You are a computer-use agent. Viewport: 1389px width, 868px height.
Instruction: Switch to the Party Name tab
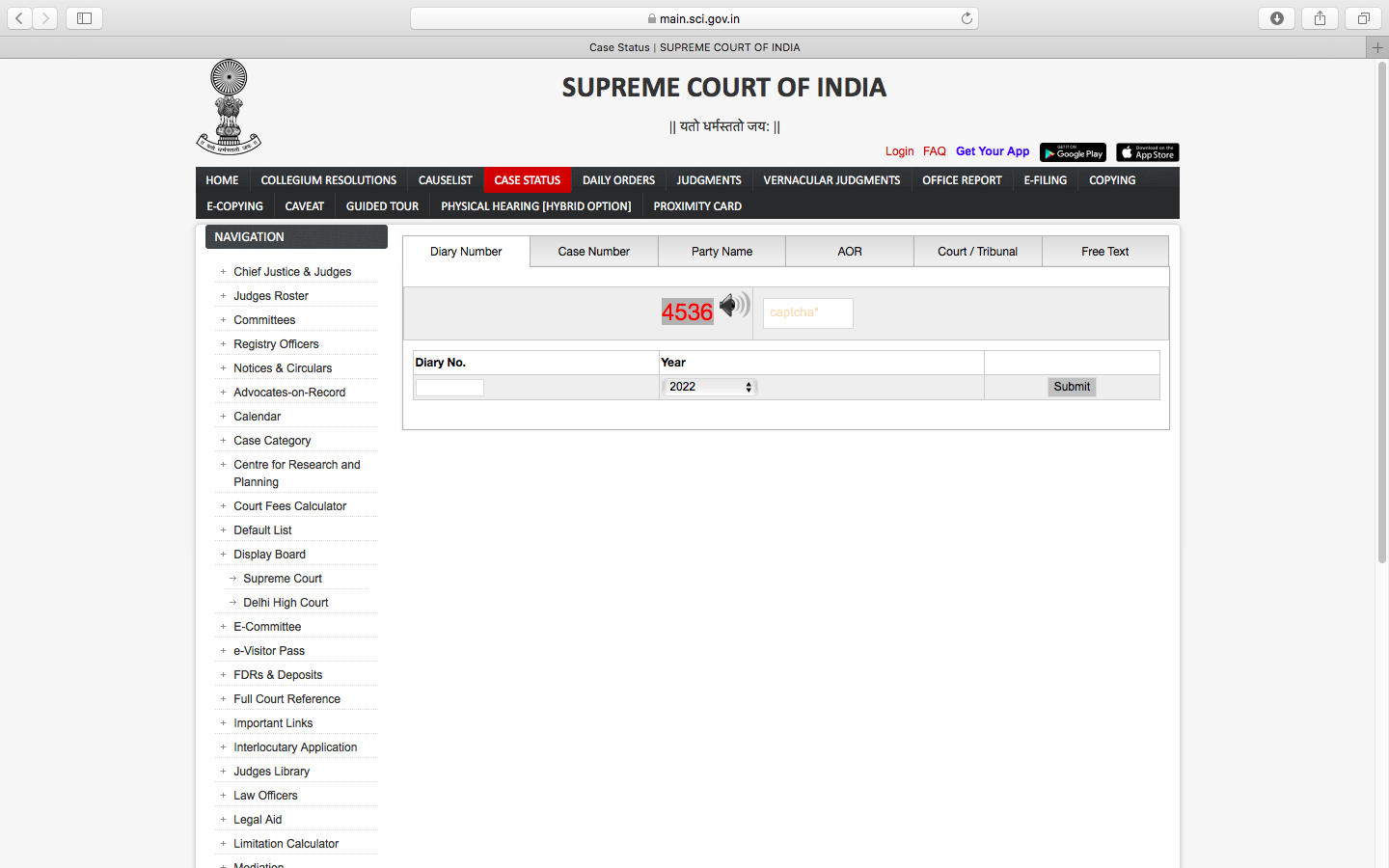click(x=722, y=252)
